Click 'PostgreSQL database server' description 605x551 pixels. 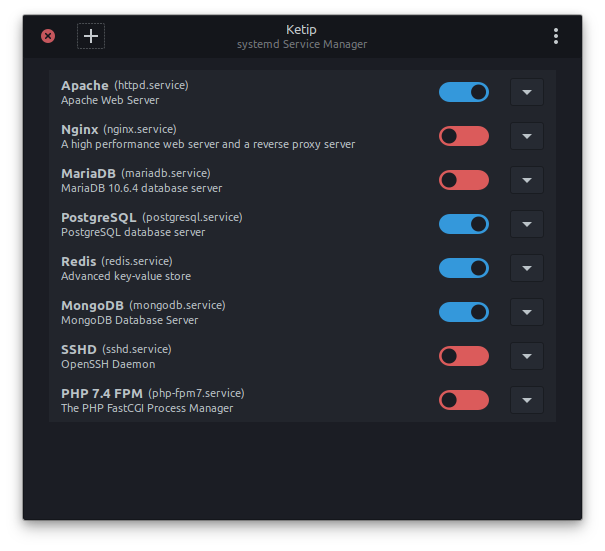click(133, 232)
